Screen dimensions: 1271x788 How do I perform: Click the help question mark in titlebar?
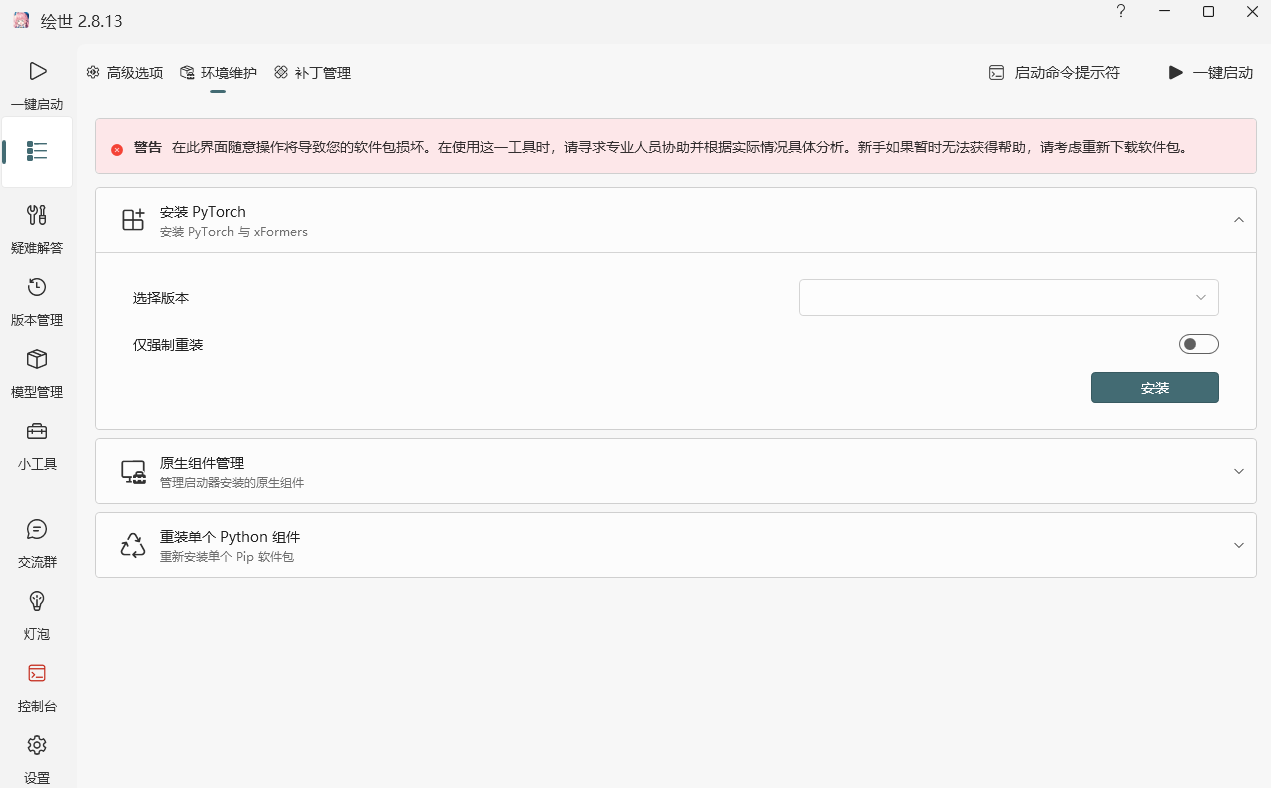point(1120,12)
